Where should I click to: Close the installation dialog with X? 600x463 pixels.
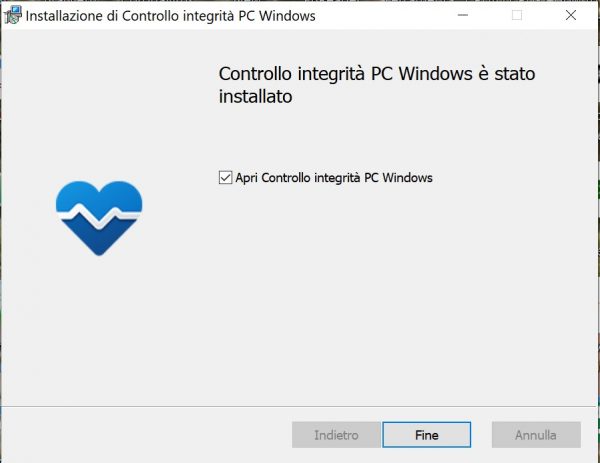571,15
